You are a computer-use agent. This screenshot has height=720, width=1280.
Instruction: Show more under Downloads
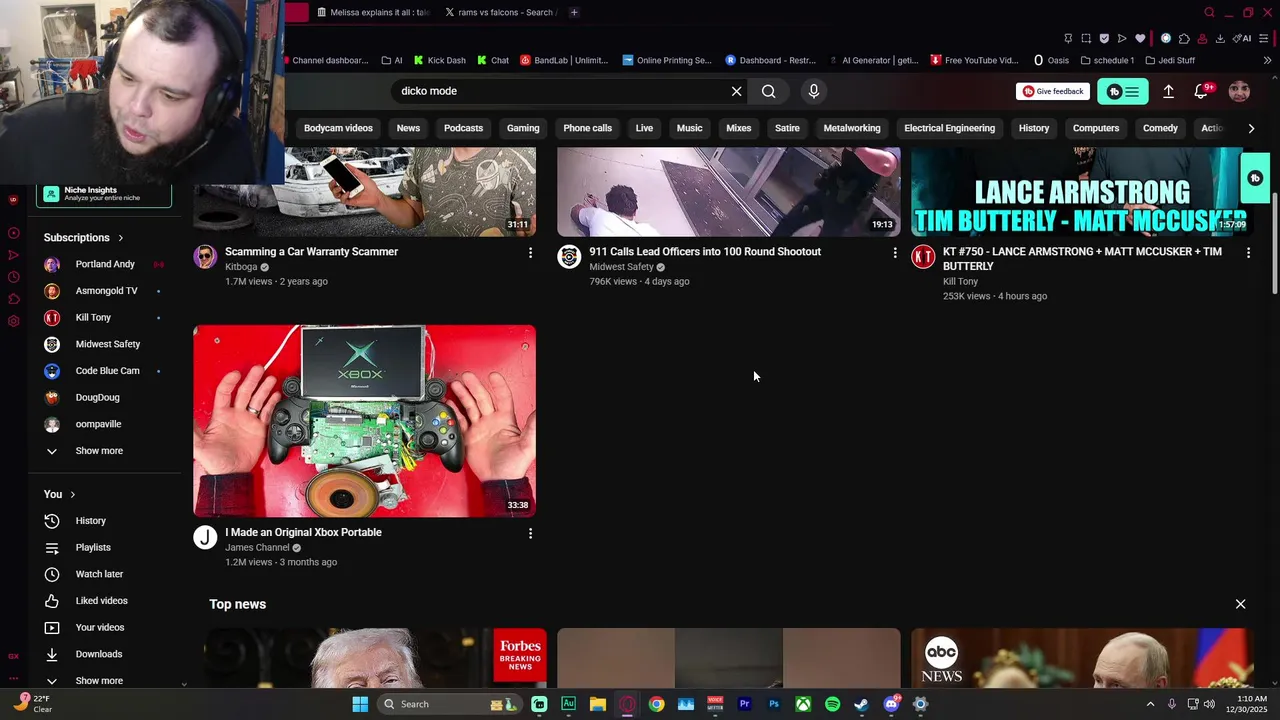pos(99,681)
